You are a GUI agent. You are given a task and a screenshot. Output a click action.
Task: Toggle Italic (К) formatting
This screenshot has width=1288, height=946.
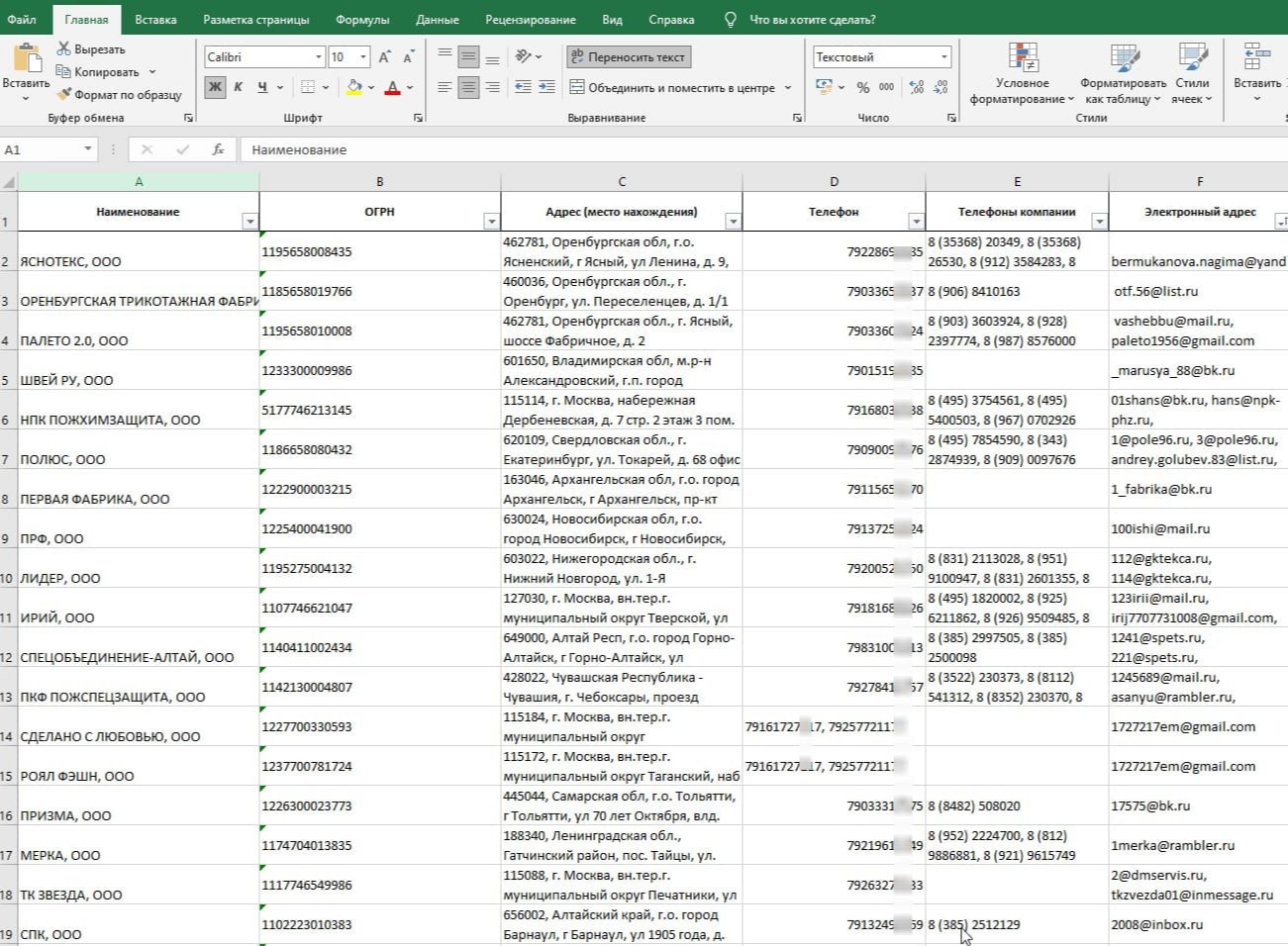click(238, 87)
